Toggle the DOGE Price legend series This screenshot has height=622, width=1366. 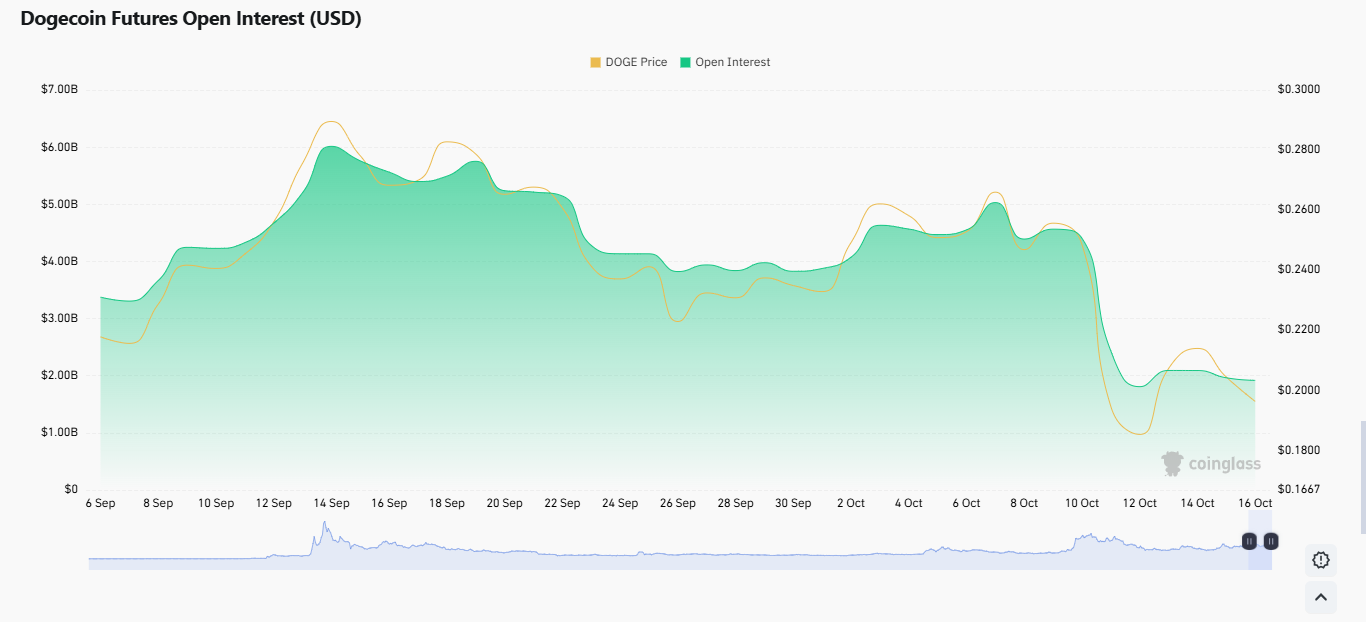click(628, 62)
